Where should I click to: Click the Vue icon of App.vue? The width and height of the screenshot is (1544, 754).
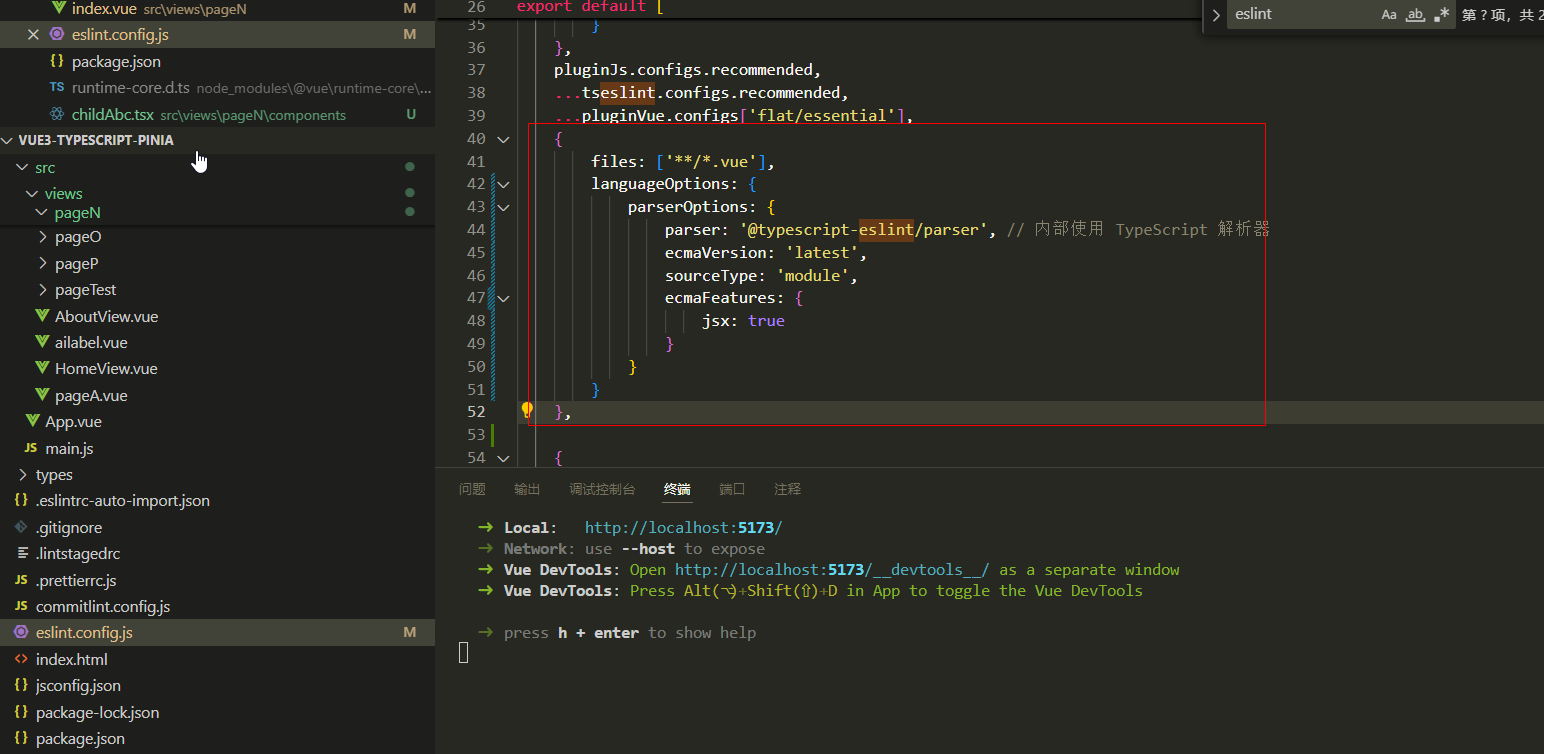tap(32, 421)
